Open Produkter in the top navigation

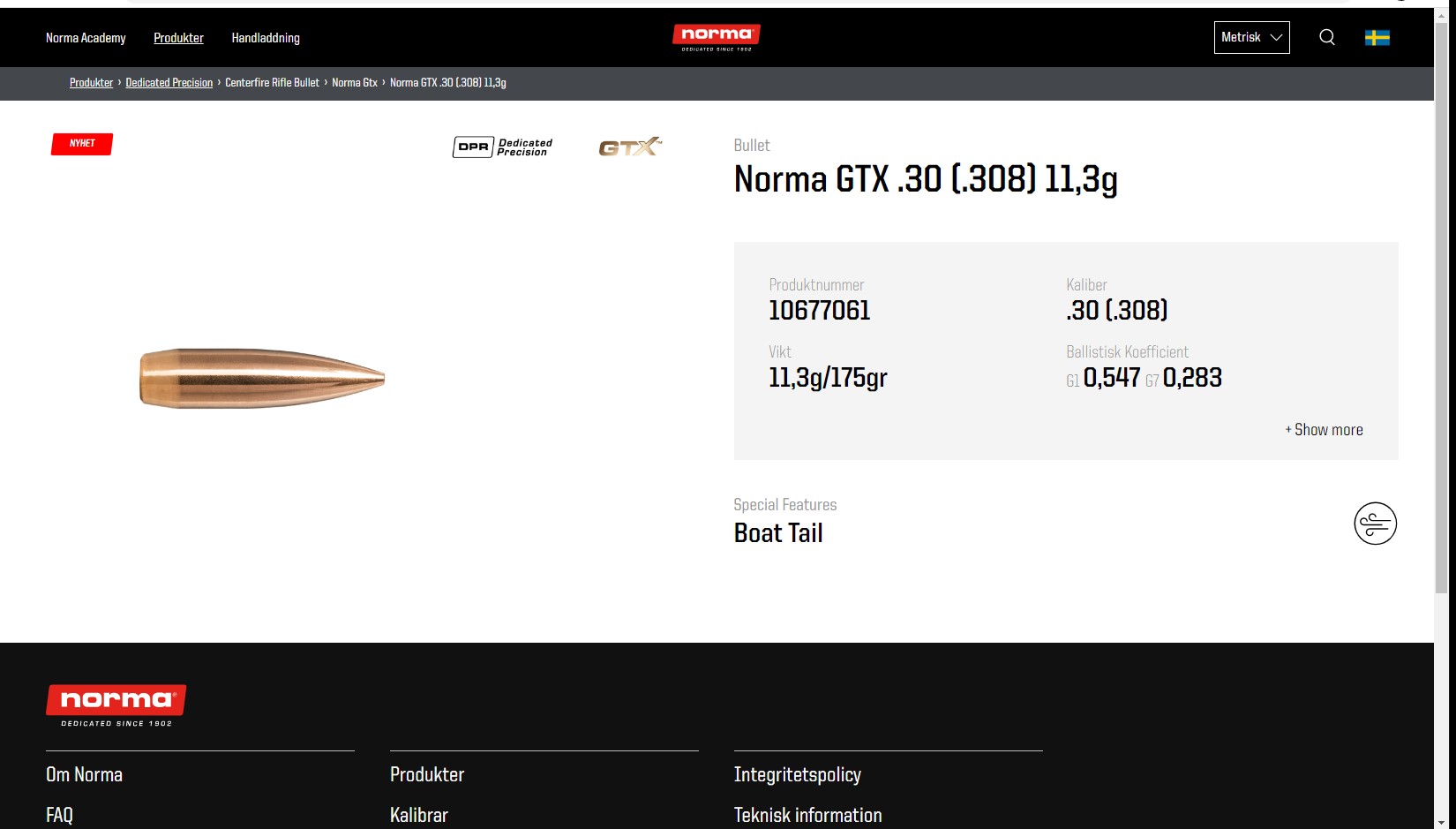[178, 38]
